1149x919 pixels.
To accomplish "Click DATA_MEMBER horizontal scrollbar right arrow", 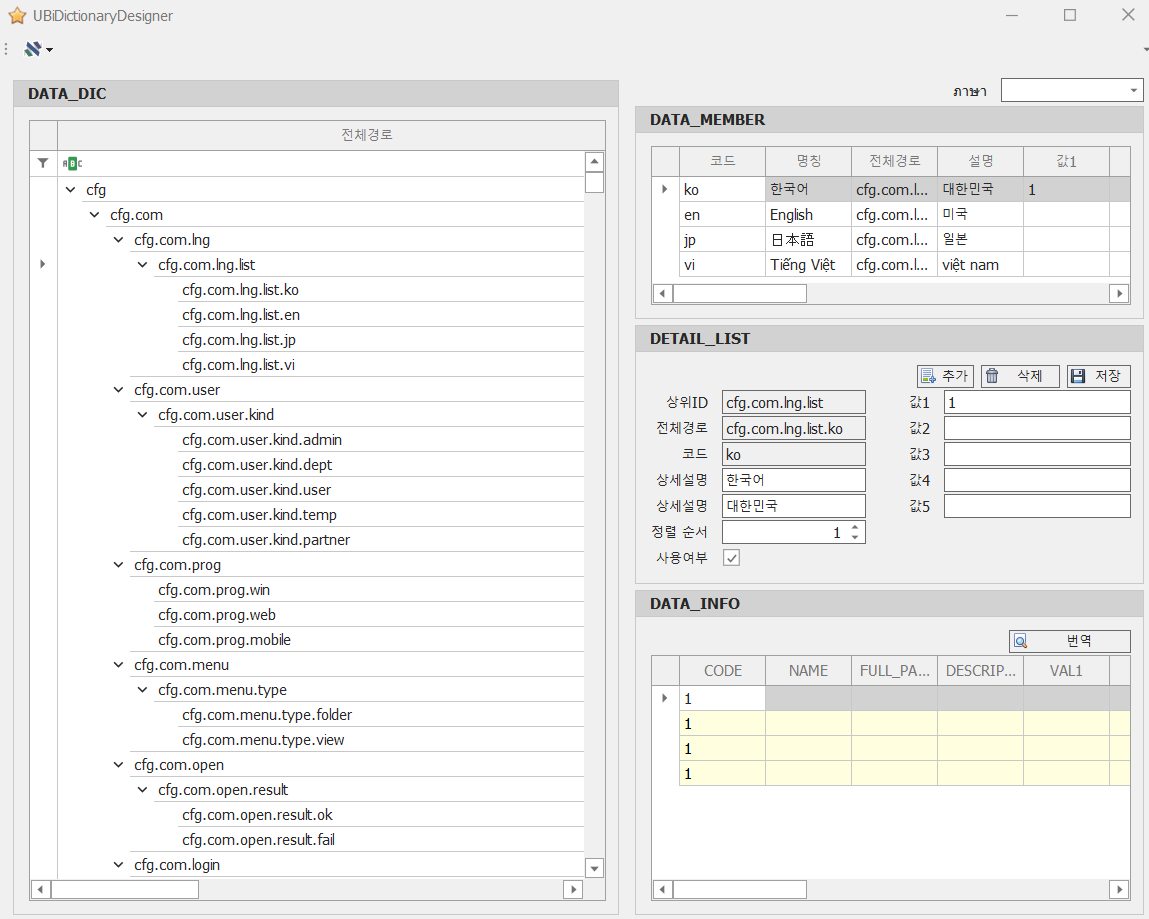I will tap(1119, 293).
